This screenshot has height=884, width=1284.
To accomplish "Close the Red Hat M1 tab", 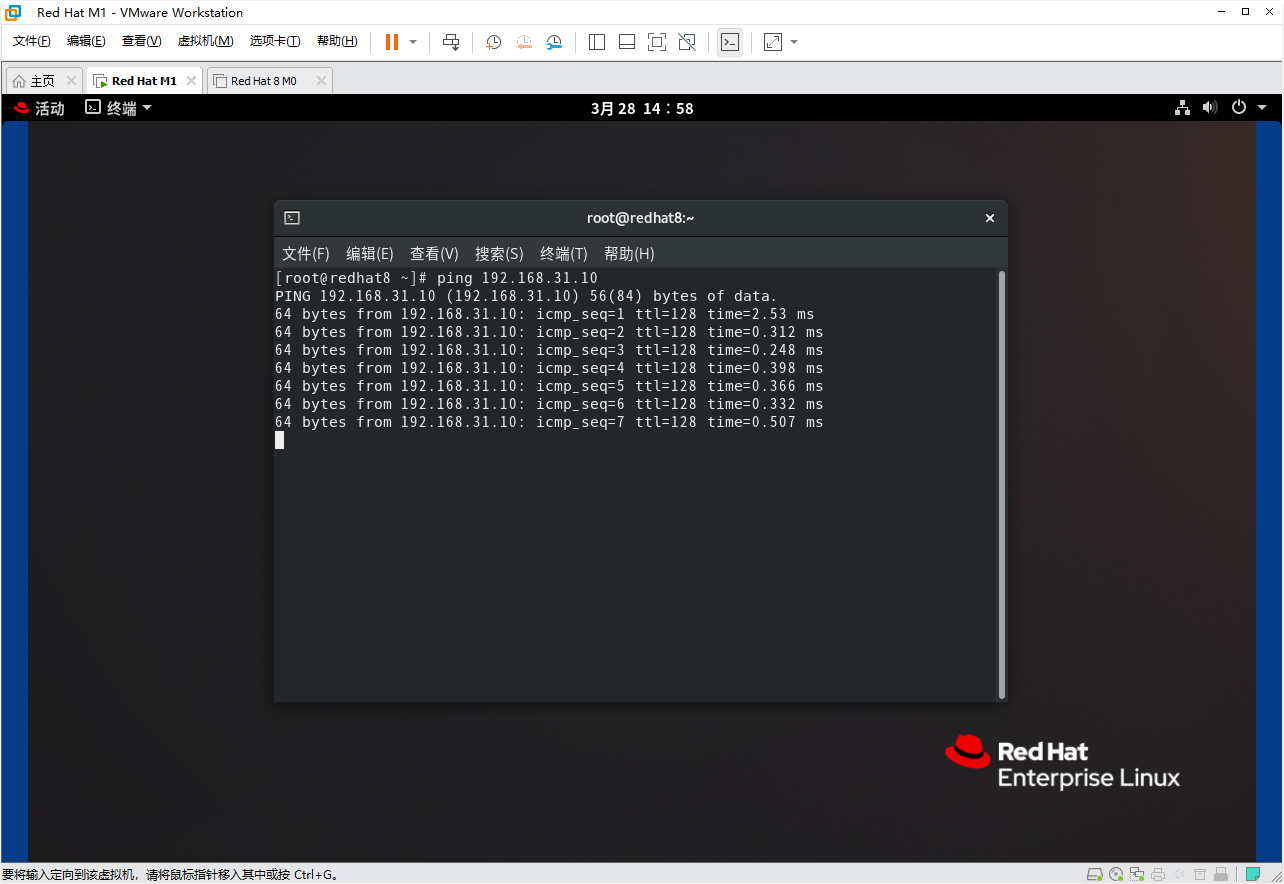I will point(192,81).
